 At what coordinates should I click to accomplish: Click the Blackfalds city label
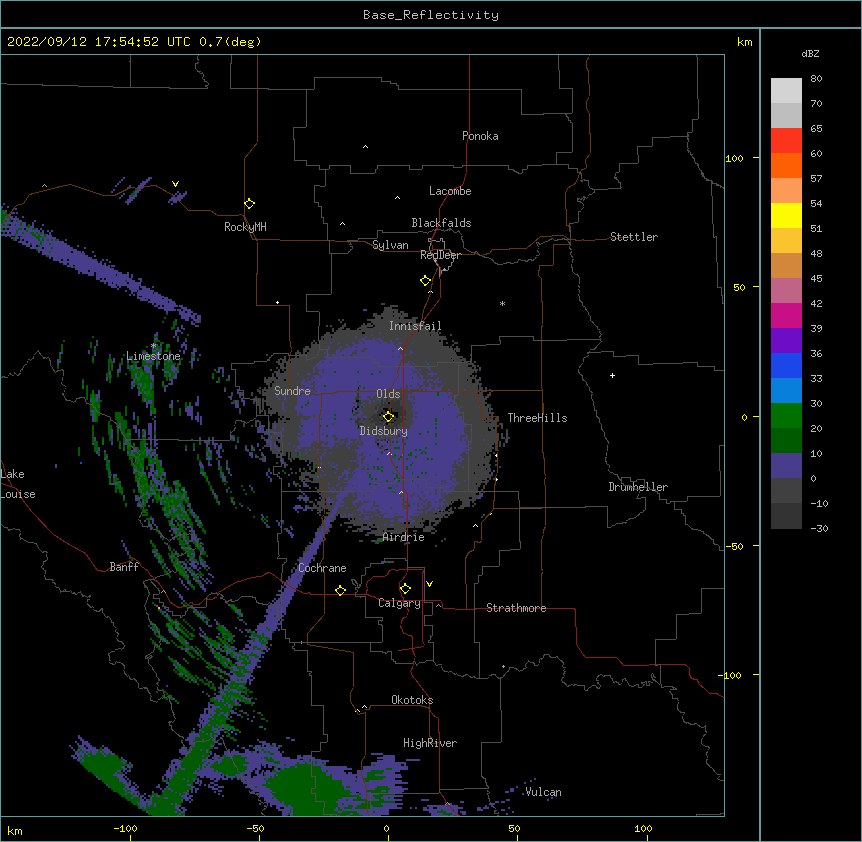[441, 223]
